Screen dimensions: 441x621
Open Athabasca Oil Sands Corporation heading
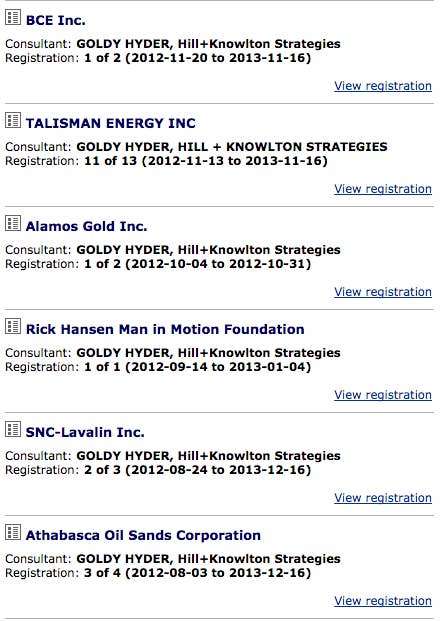[143, 535]
